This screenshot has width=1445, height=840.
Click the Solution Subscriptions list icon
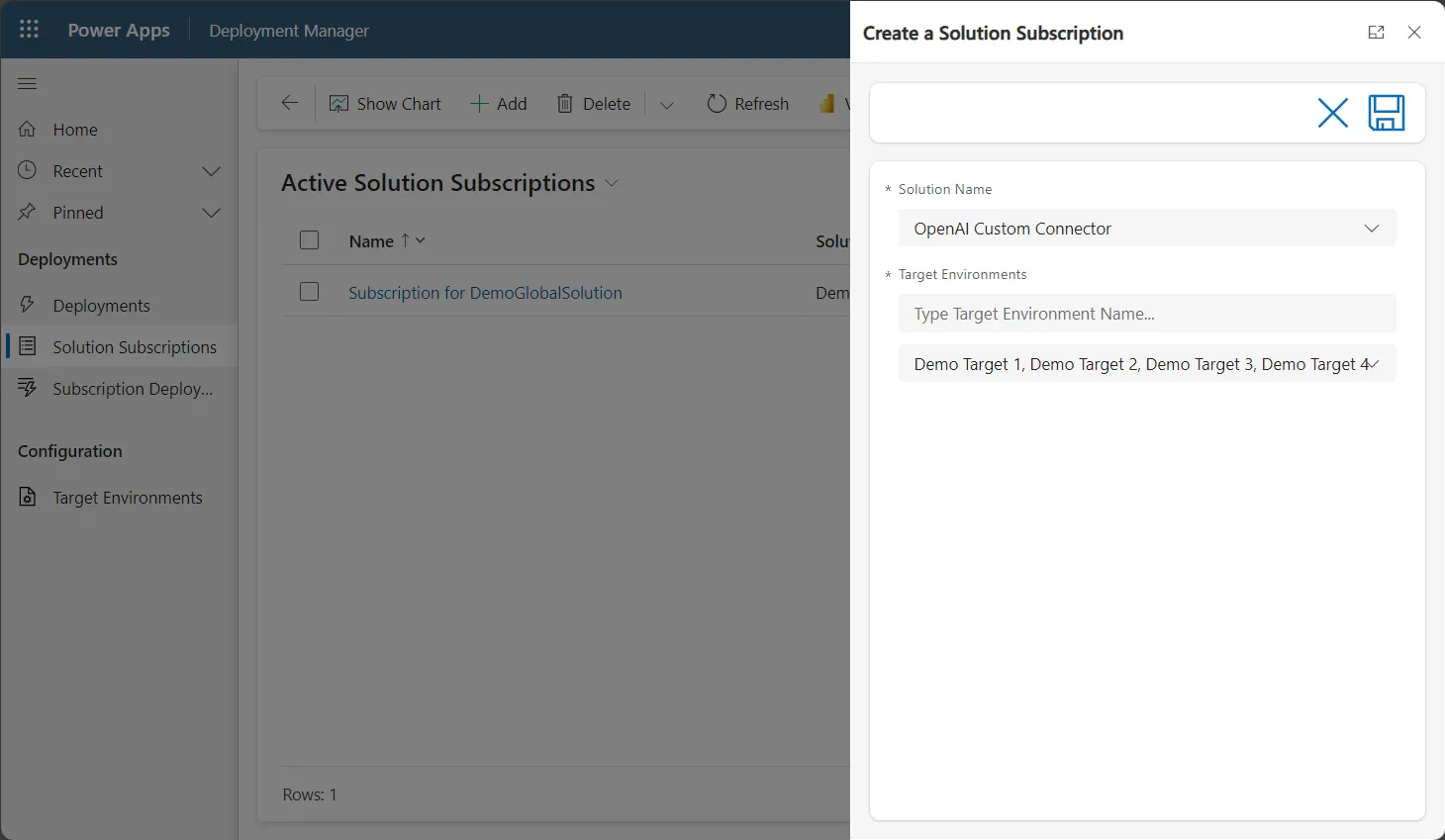28,346
